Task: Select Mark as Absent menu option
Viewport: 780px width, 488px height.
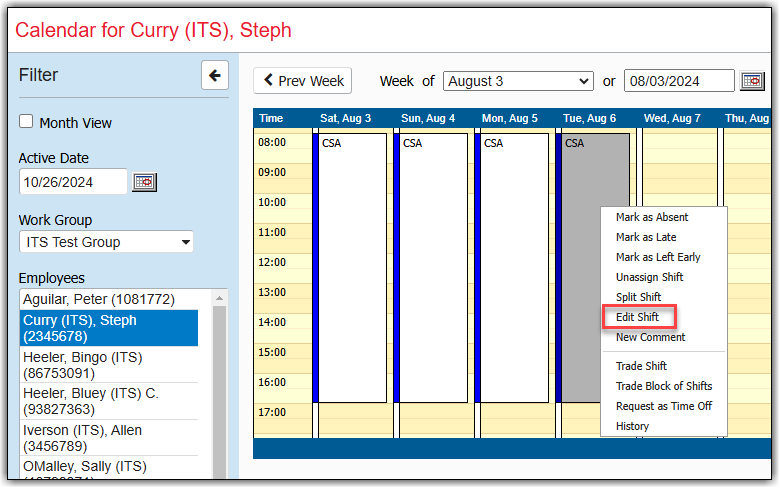Action: 652,217
